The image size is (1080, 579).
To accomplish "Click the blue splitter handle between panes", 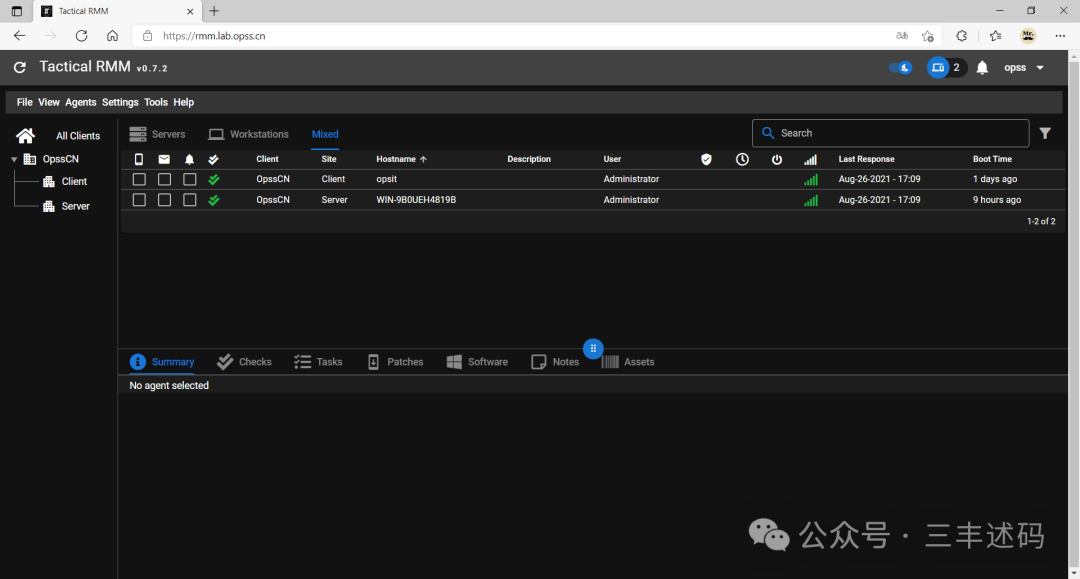I will [593, 348].
